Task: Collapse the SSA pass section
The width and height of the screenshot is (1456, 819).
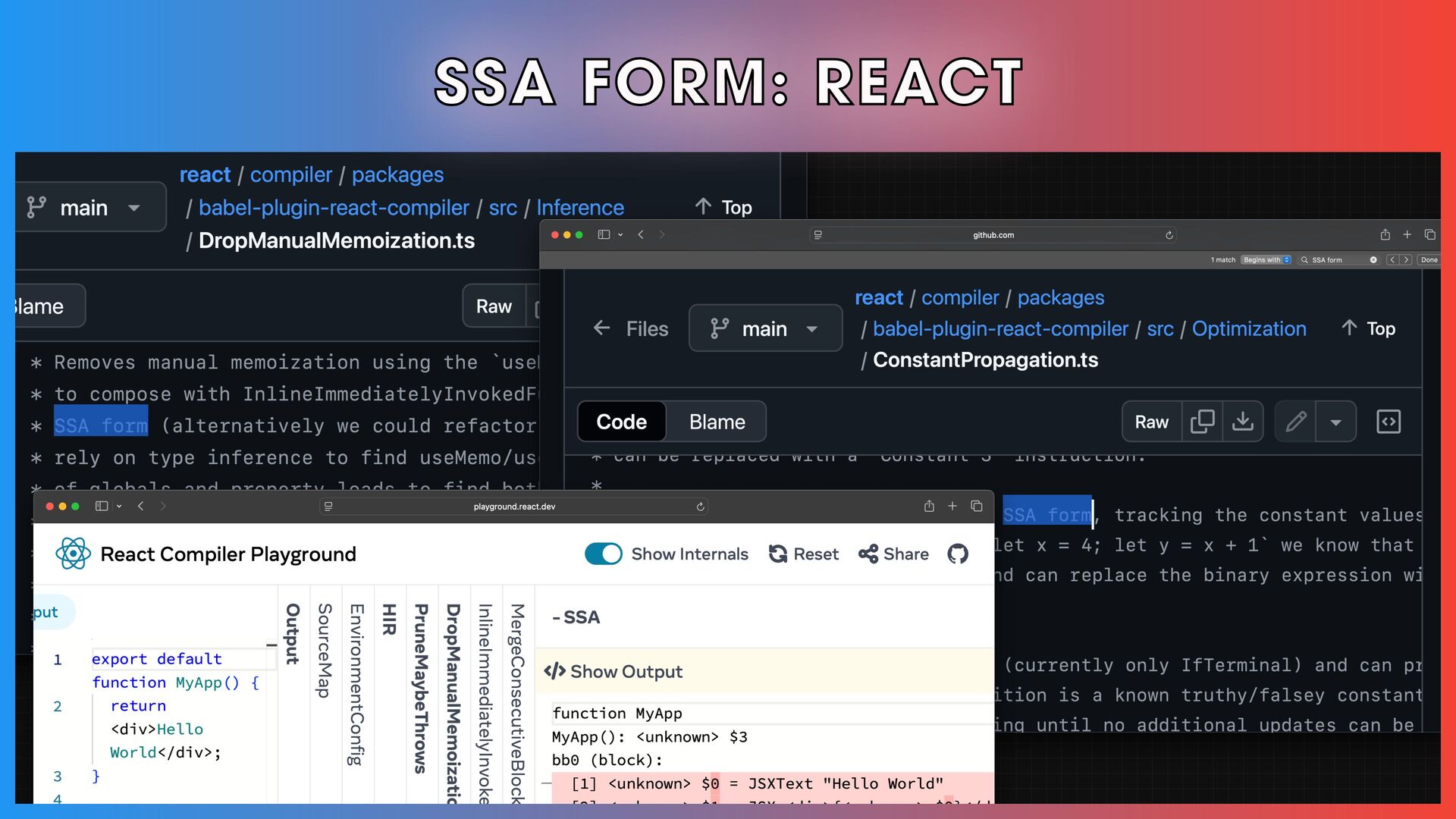Action: tap(576, 617)
